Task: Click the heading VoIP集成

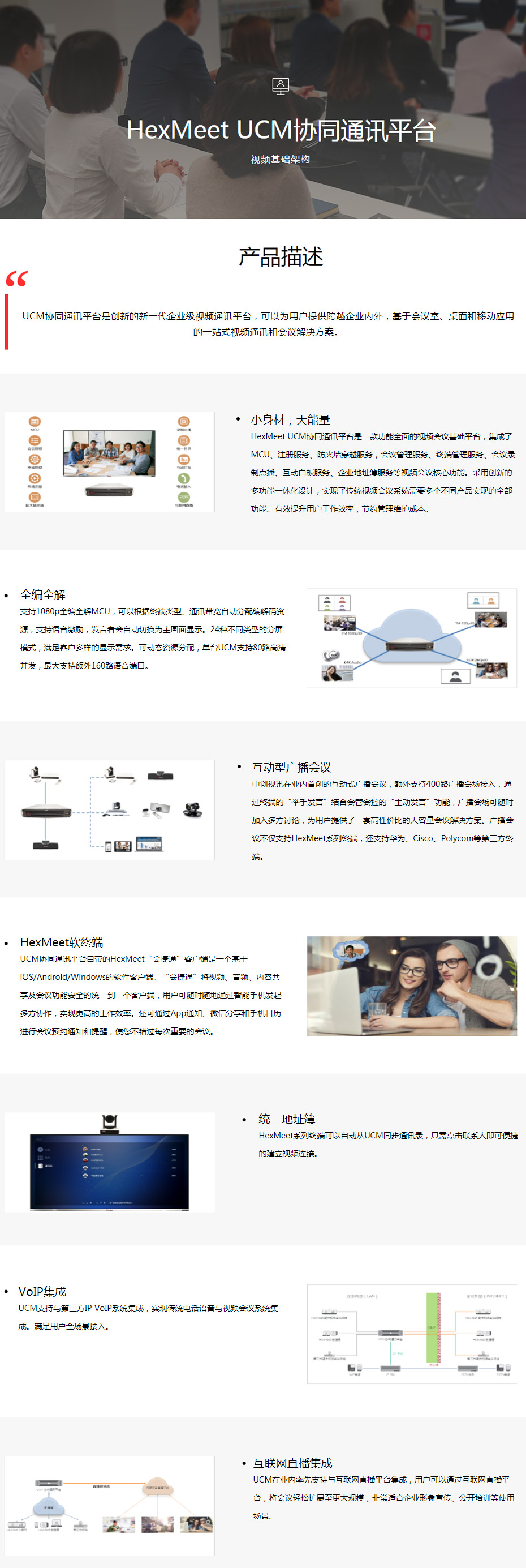Action: (42, 1291)
